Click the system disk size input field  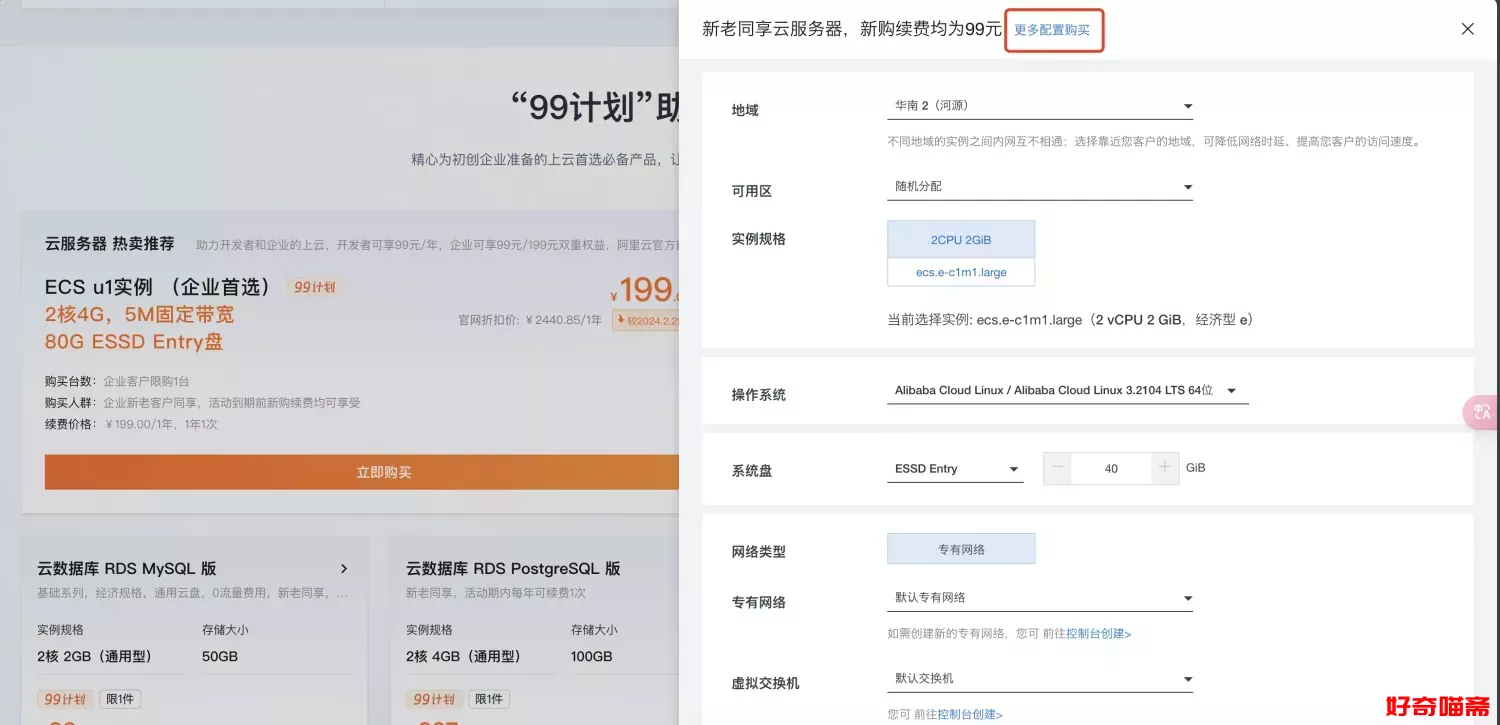pyautogui.click(x=1111, y=468)
